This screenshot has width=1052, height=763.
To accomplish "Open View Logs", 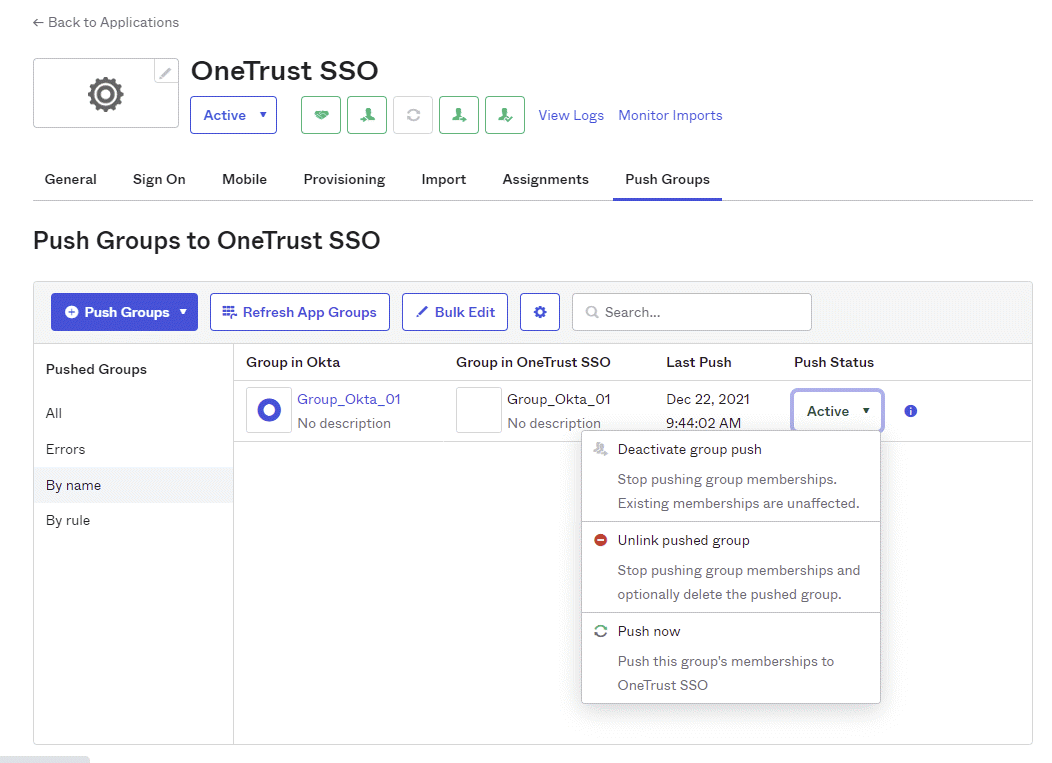I will (571, 115).
